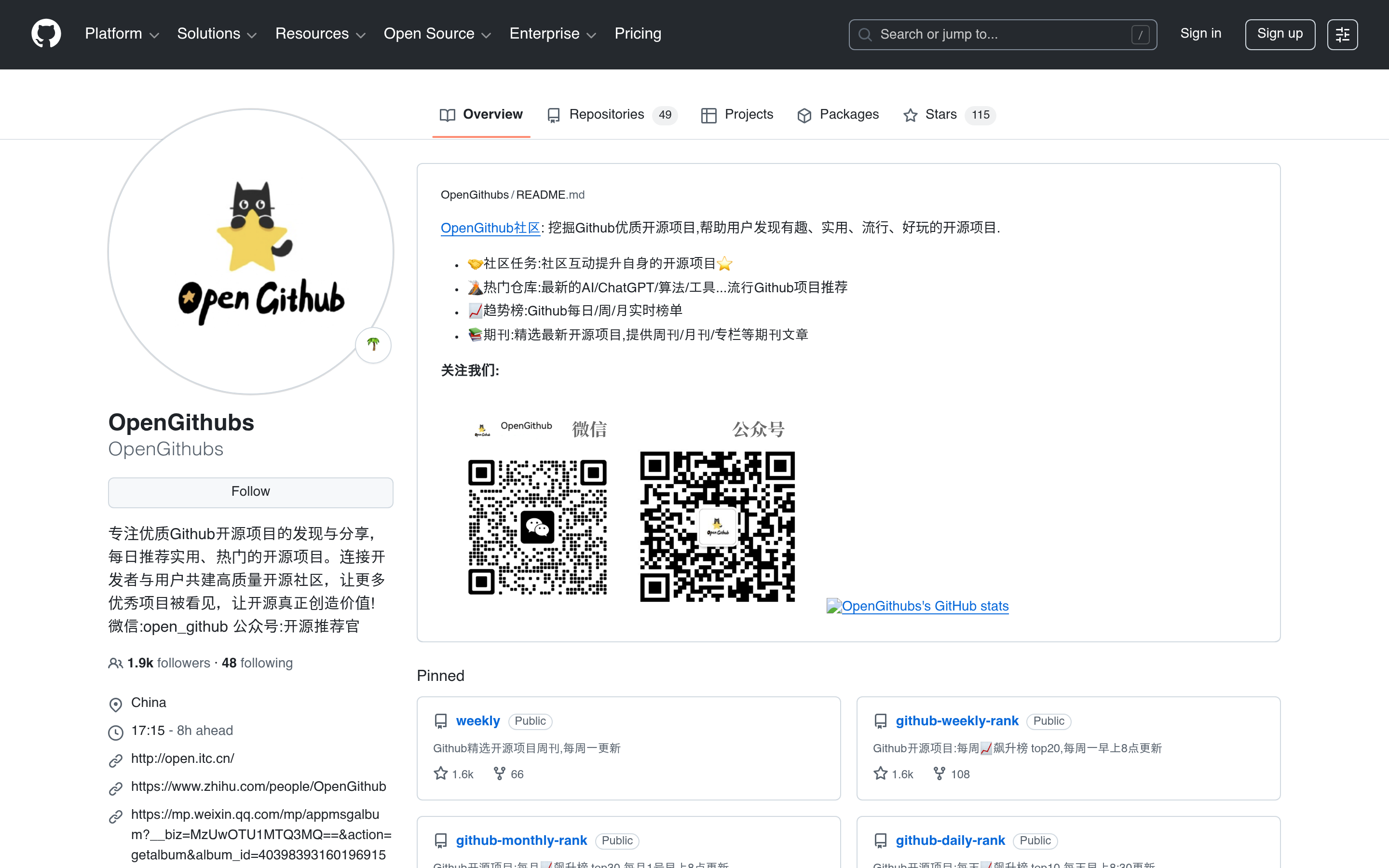Switch to the Packages tab
The height and width of the screenshot is (868, 1389).
[838, 115]
